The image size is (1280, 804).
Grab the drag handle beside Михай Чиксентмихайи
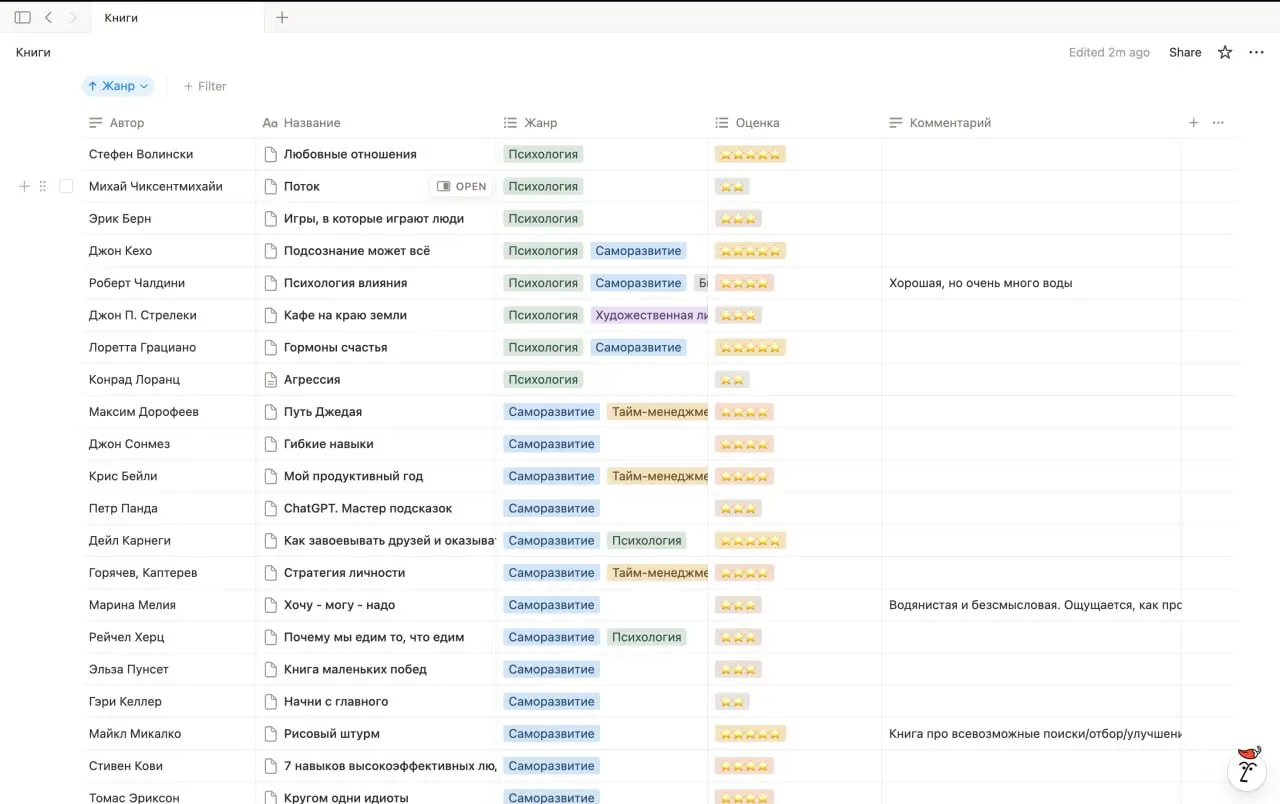[x=43, y=186]
